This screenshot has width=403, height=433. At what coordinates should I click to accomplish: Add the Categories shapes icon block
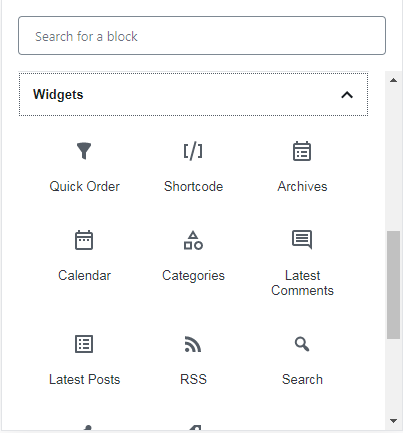193,240
